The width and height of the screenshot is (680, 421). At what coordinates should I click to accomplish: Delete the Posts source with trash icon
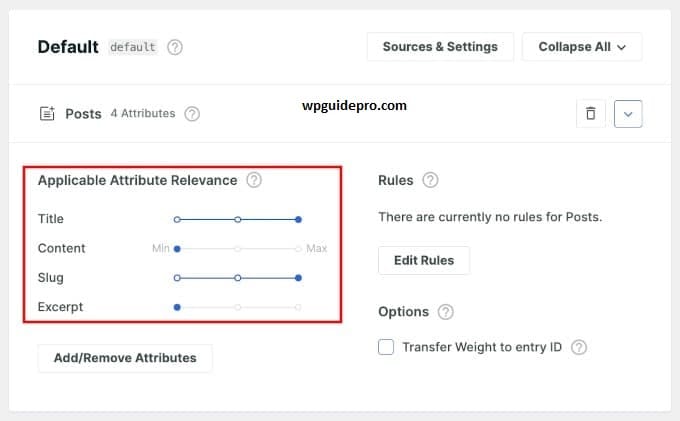coord(590,113)
